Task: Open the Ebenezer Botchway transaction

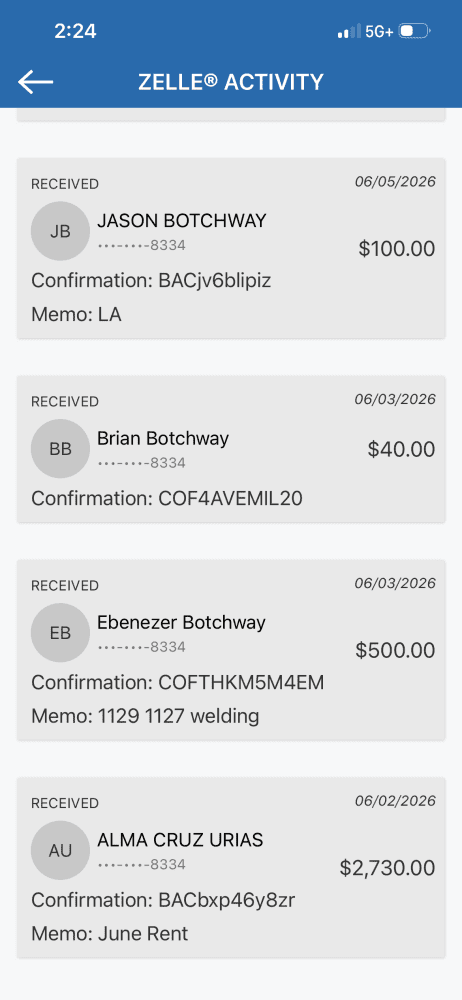Action: click(x=231, y=650)
